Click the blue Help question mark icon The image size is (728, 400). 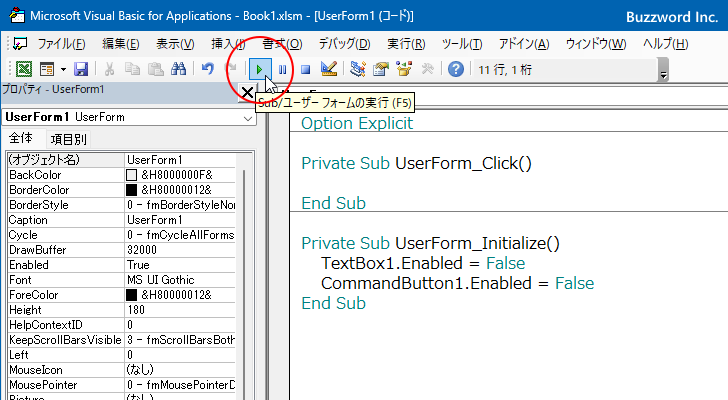click(456, 69)
